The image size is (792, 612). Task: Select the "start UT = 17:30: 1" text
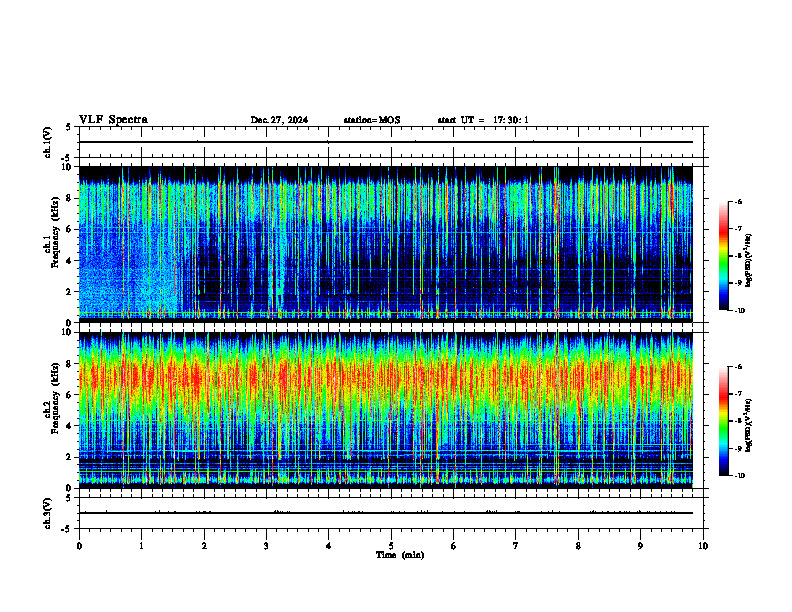pos(483,120)
